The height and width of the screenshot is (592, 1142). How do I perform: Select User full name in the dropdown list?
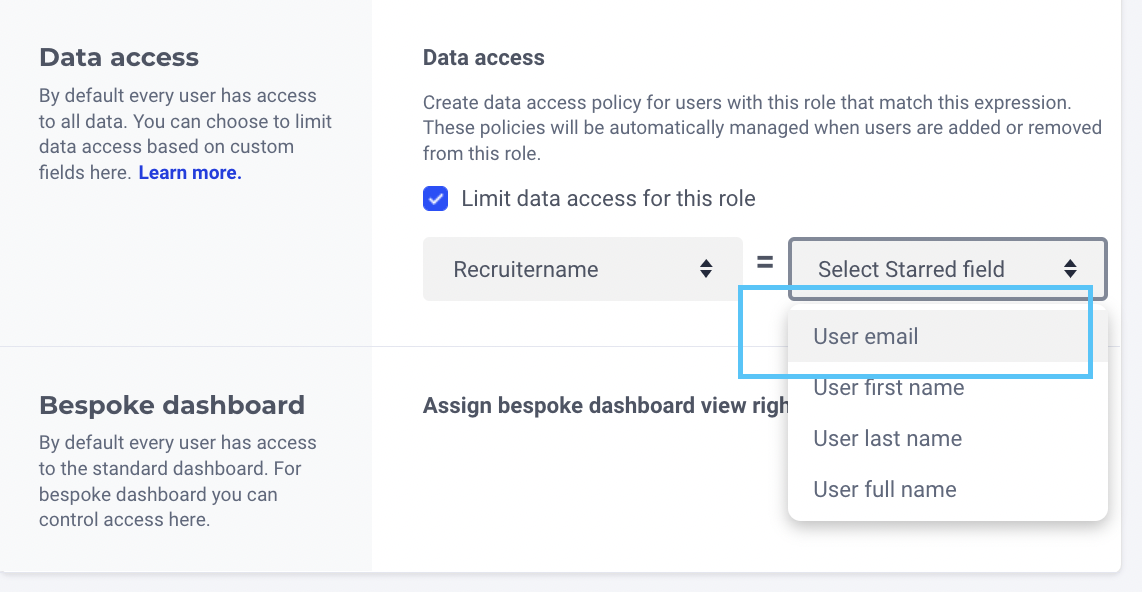tap(885, 490)
